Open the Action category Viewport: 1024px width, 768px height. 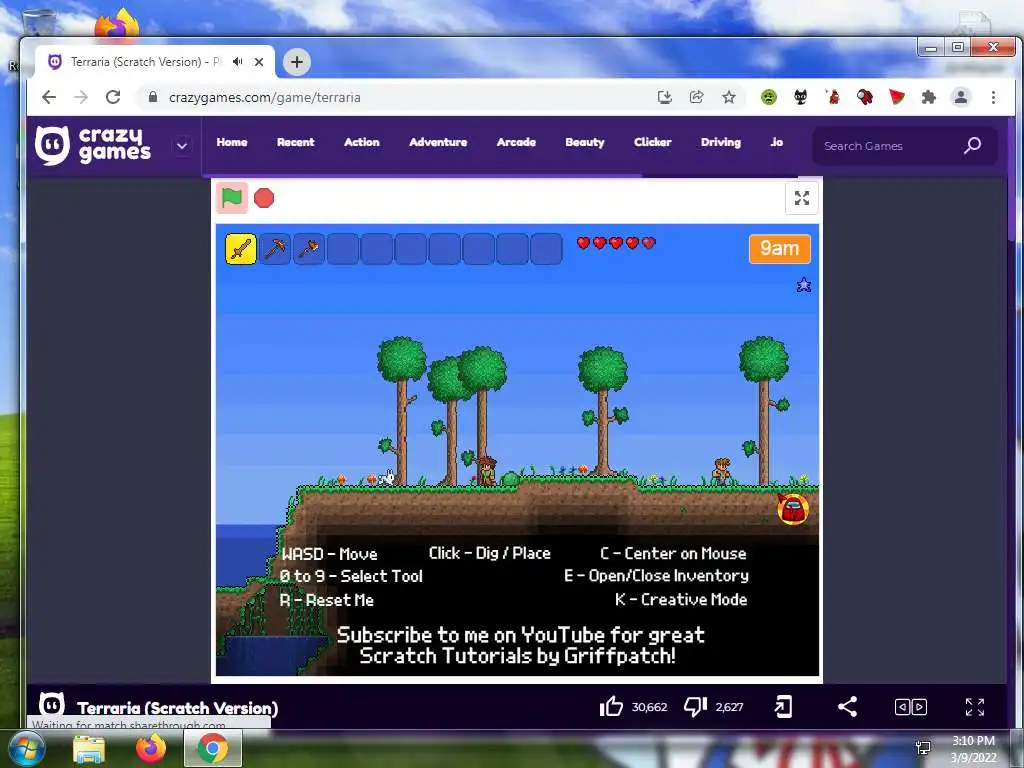[x=362, y=142]
